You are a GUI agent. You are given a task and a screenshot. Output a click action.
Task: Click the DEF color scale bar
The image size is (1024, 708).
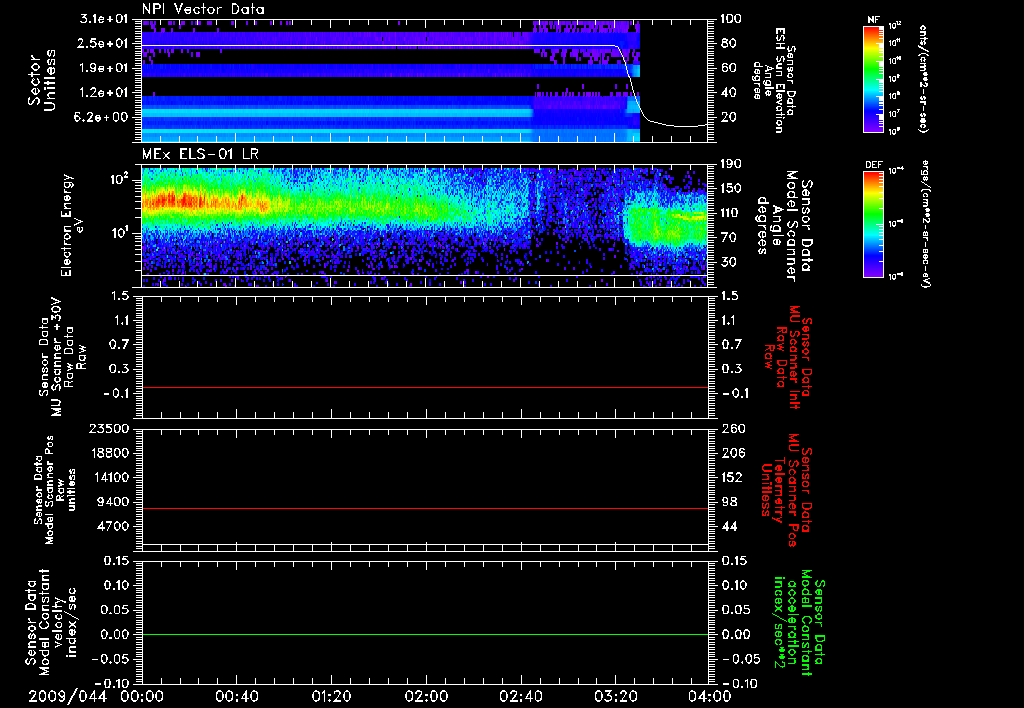click(874, 224)
